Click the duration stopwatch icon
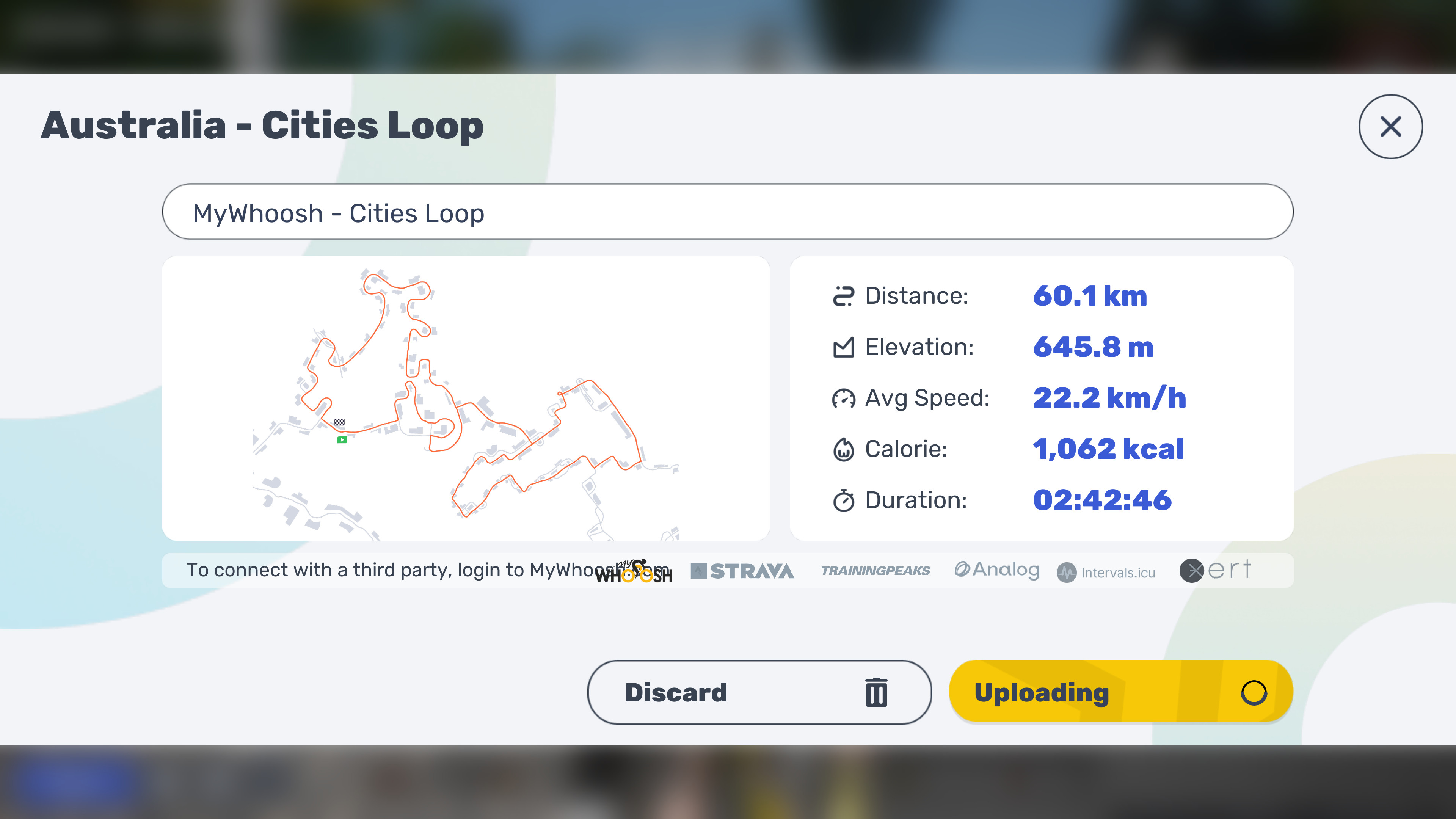 pos(843,500)
